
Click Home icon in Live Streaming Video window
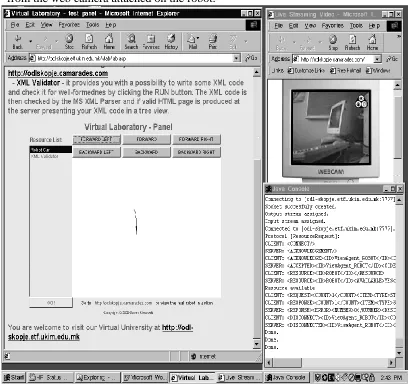click(x=372, y=43)
